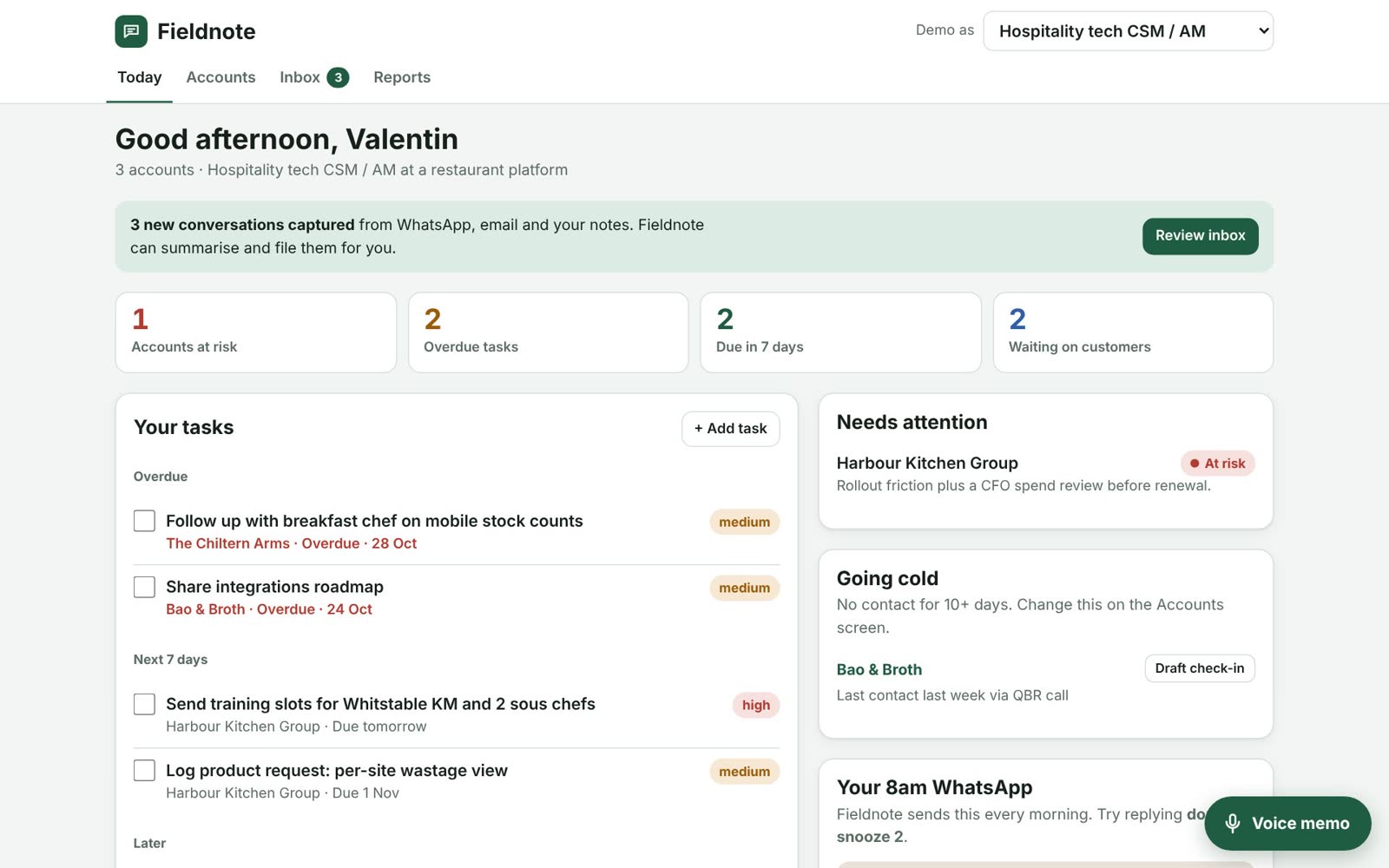Open the Accounts tab
The width and height of the screenshot is (1389, 868).
pos(221,77)
